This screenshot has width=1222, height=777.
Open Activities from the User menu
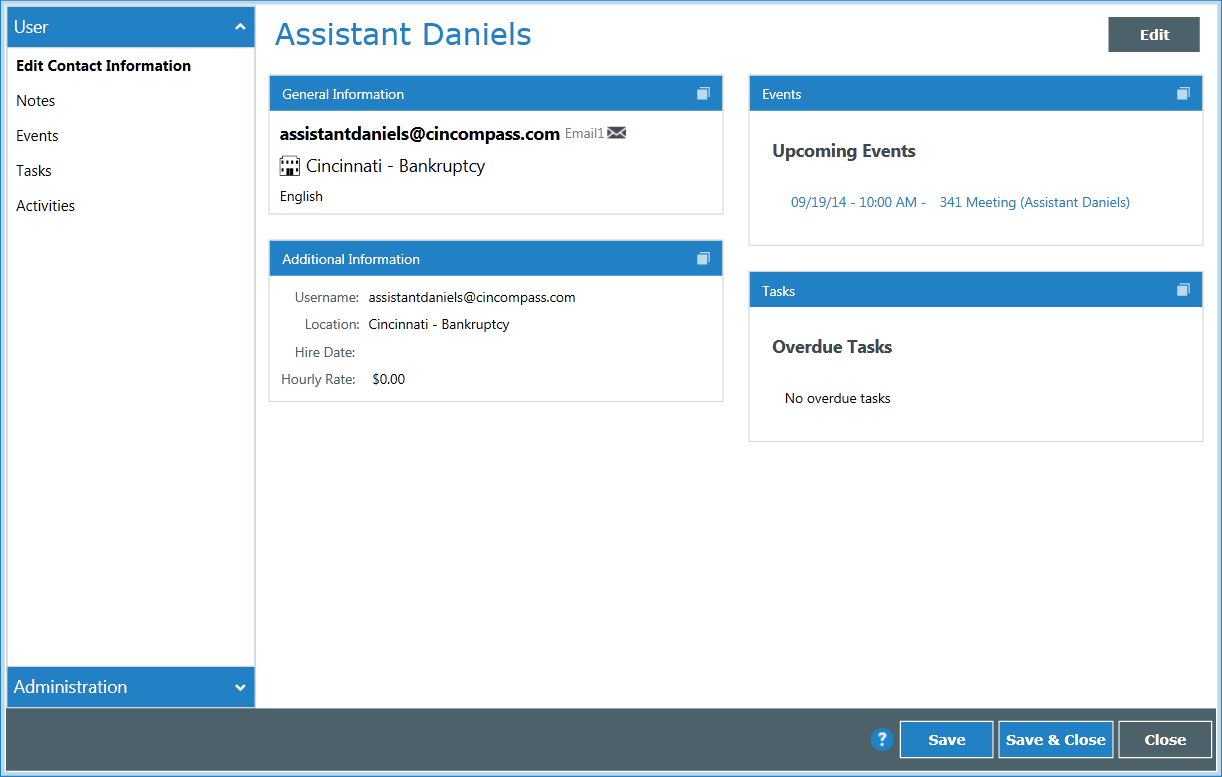pos(45,205)
